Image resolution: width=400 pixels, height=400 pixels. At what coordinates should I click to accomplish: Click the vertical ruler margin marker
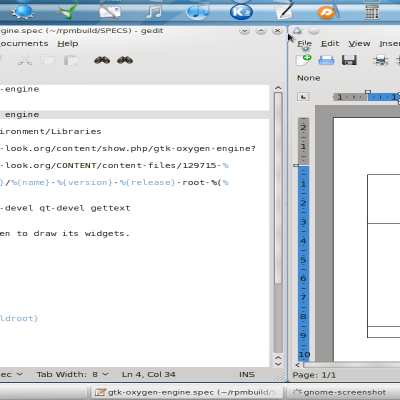pos(296,165)
